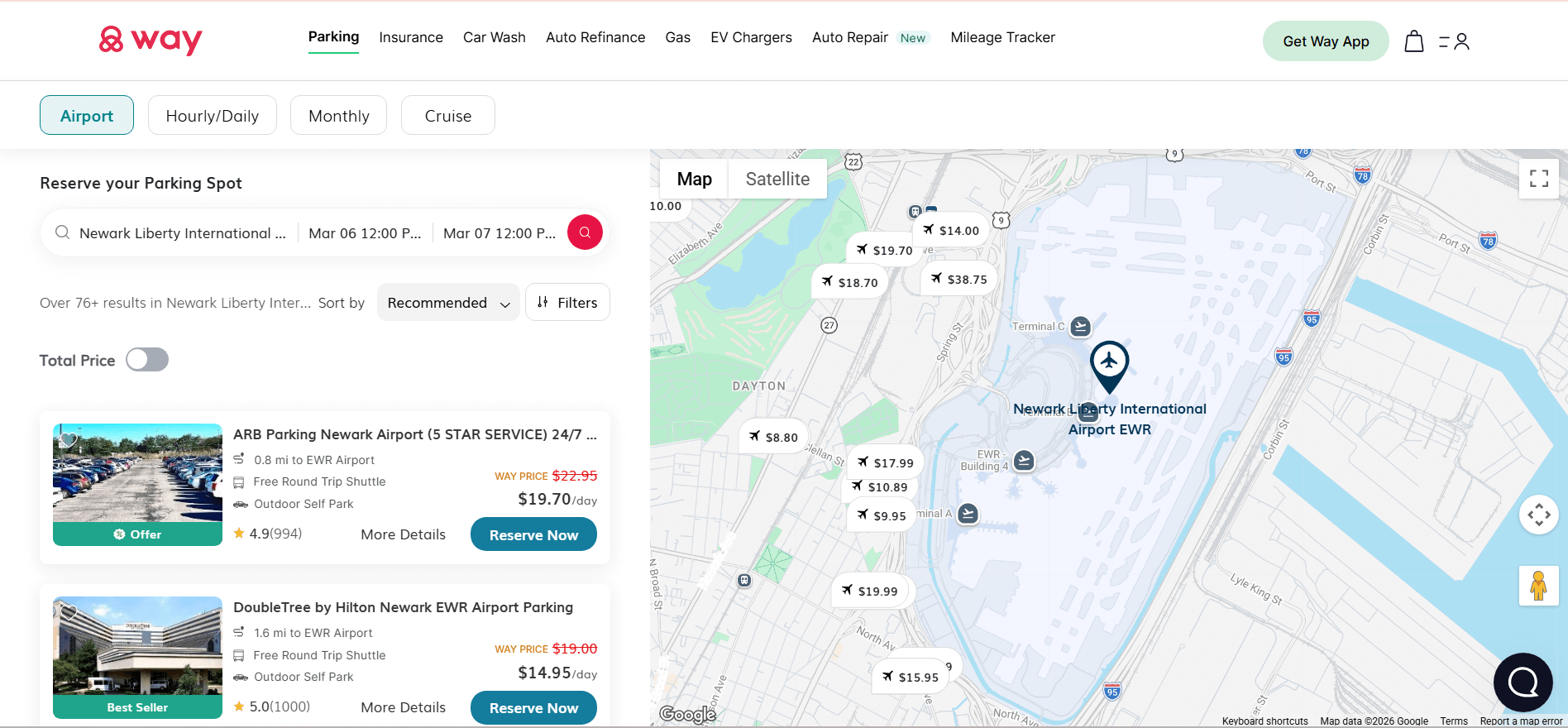1568x728 pixels.
Task: Select the $19.70 map price marker
Action: click(x=884, y=250)
